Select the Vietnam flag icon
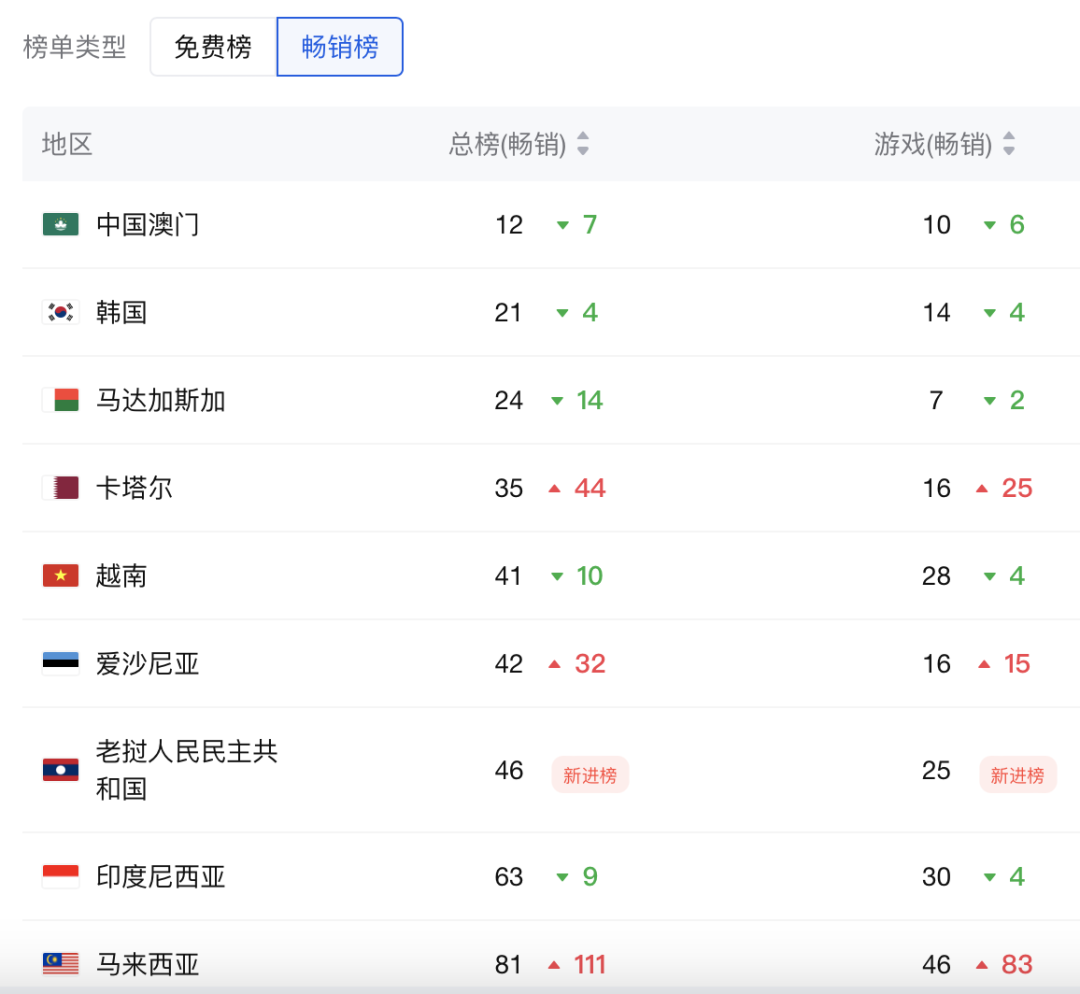Screen dimensions: 1080x994 click(60, 576)
